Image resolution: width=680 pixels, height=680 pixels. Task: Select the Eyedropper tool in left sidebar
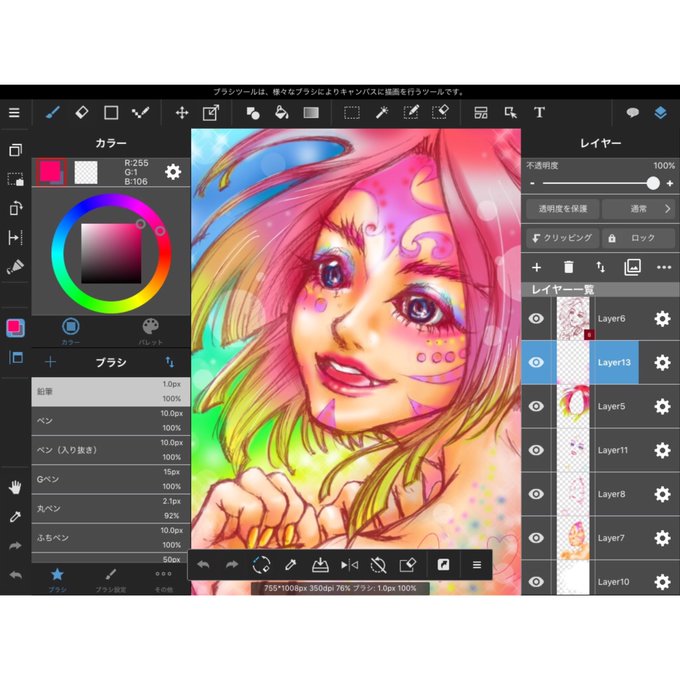click(x=15, y=517)
